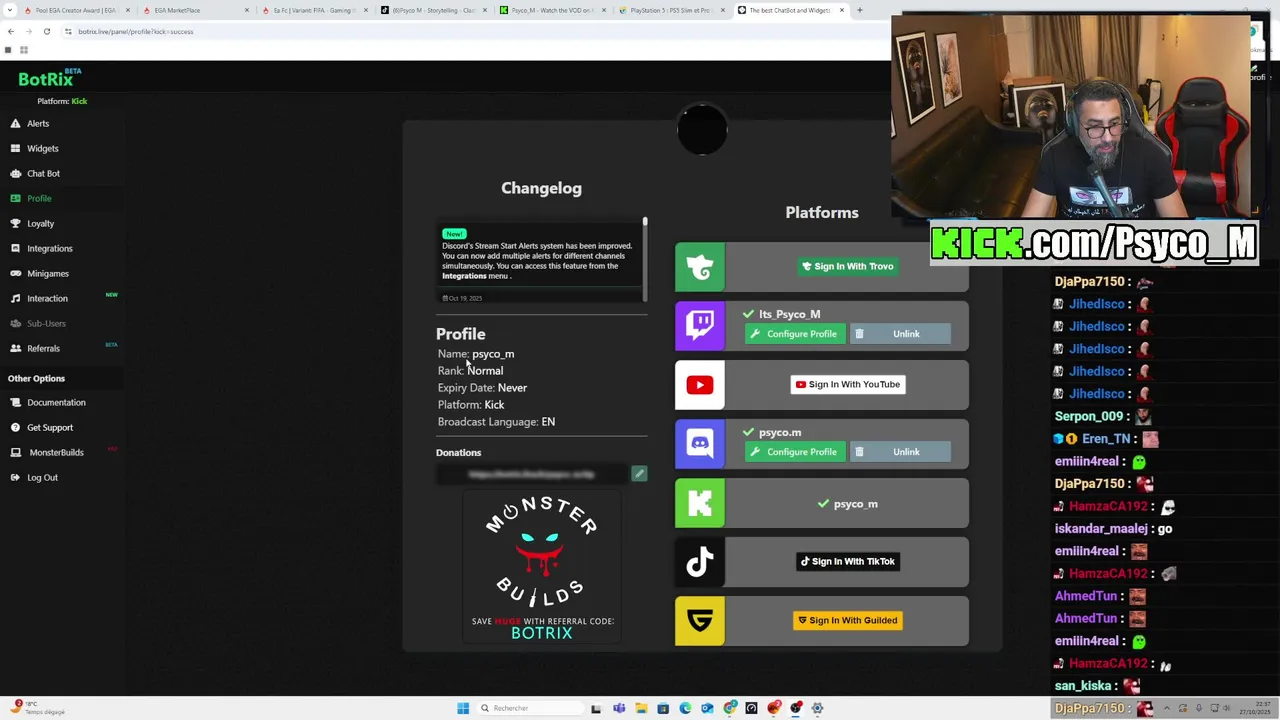Image resolution: width=1280 pixels, height=720 pixels.
Task: Click the browser back arrow
Action: pyautogui.click(x=11, y=31)
